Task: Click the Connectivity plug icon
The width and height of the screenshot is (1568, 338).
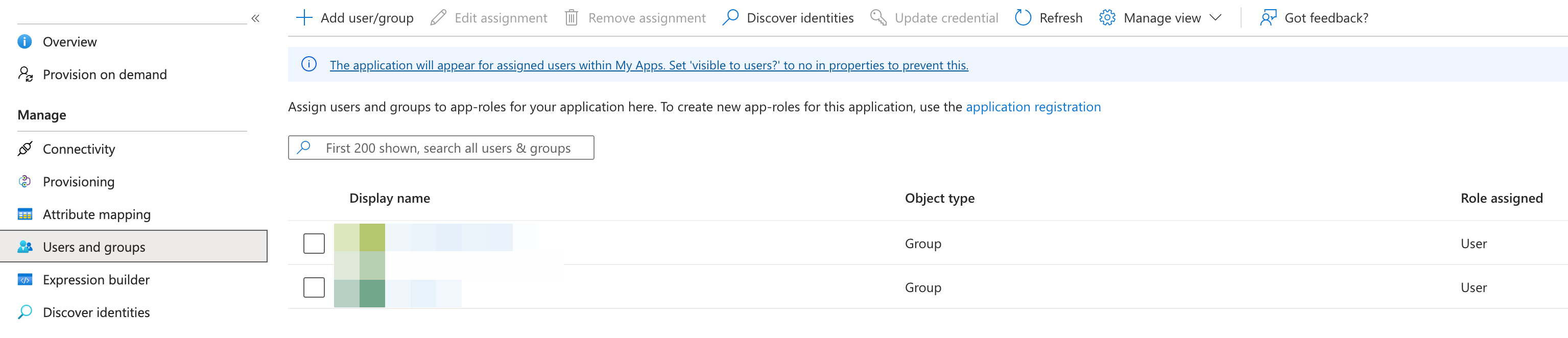Action: (25, 149)
